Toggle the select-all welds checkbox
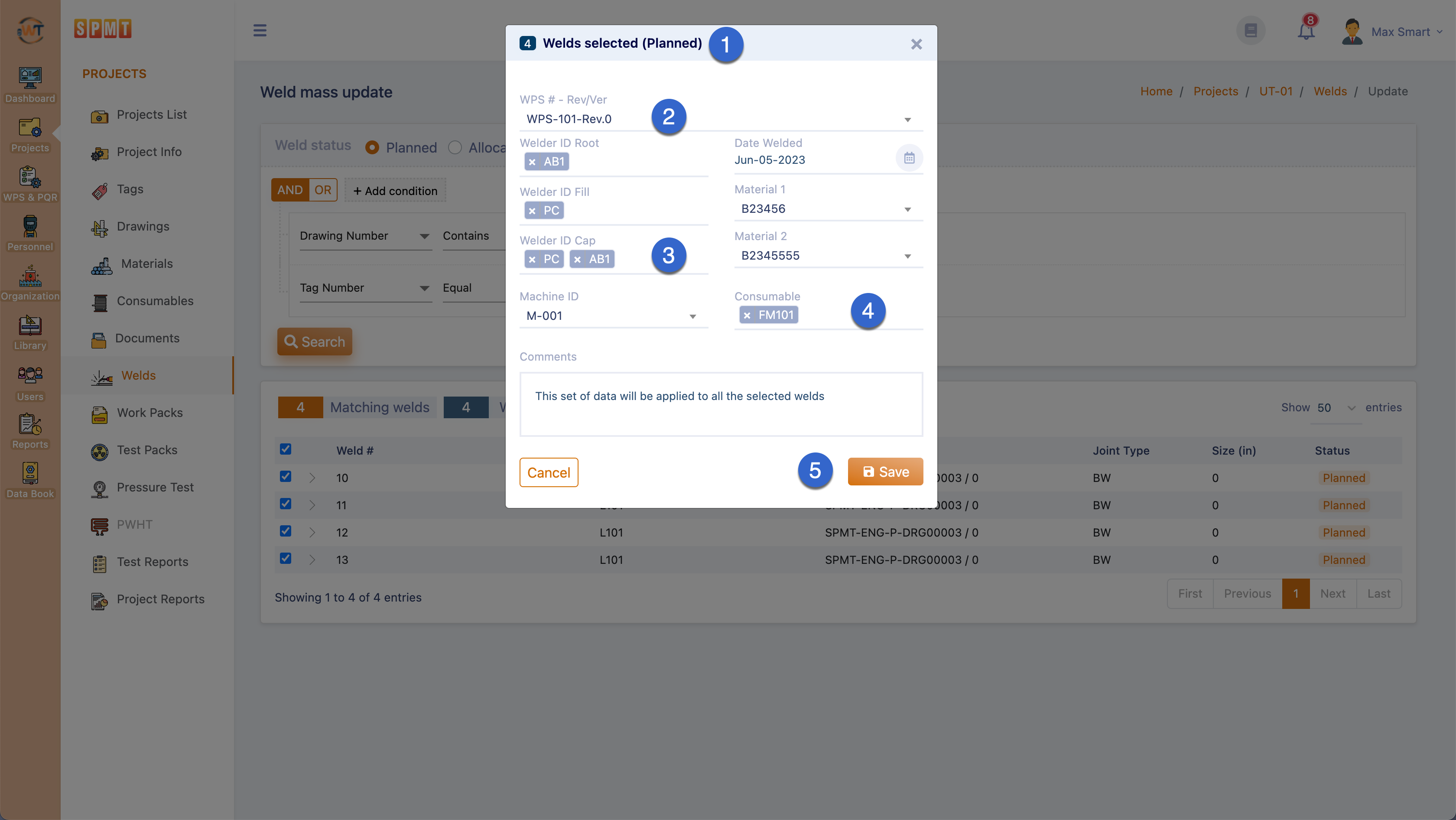The height and width of the screenshot is (820, 1456). click(286, 449)
